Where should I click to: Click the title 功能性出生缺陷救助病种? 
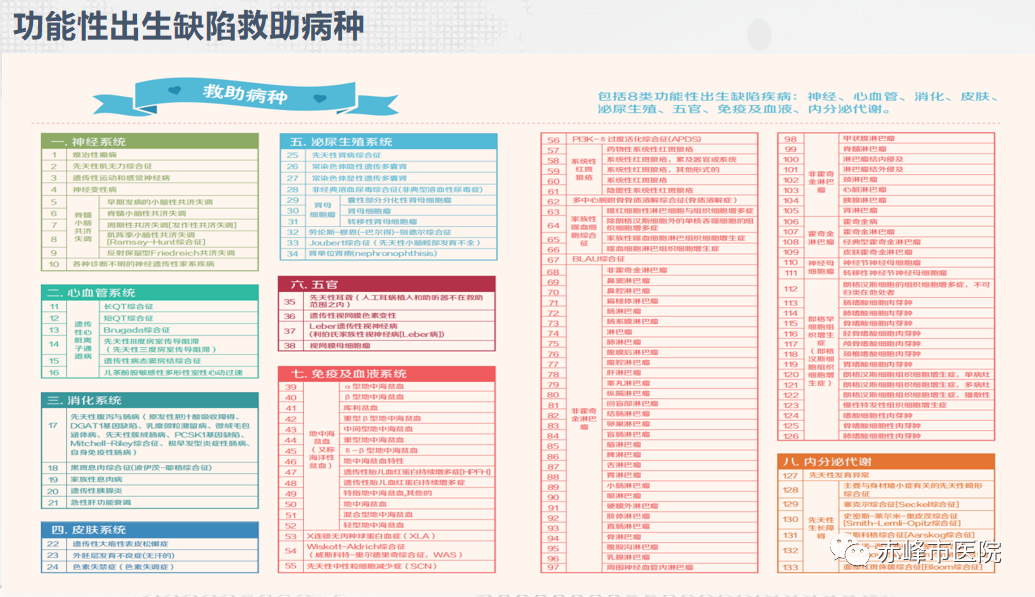189,26
